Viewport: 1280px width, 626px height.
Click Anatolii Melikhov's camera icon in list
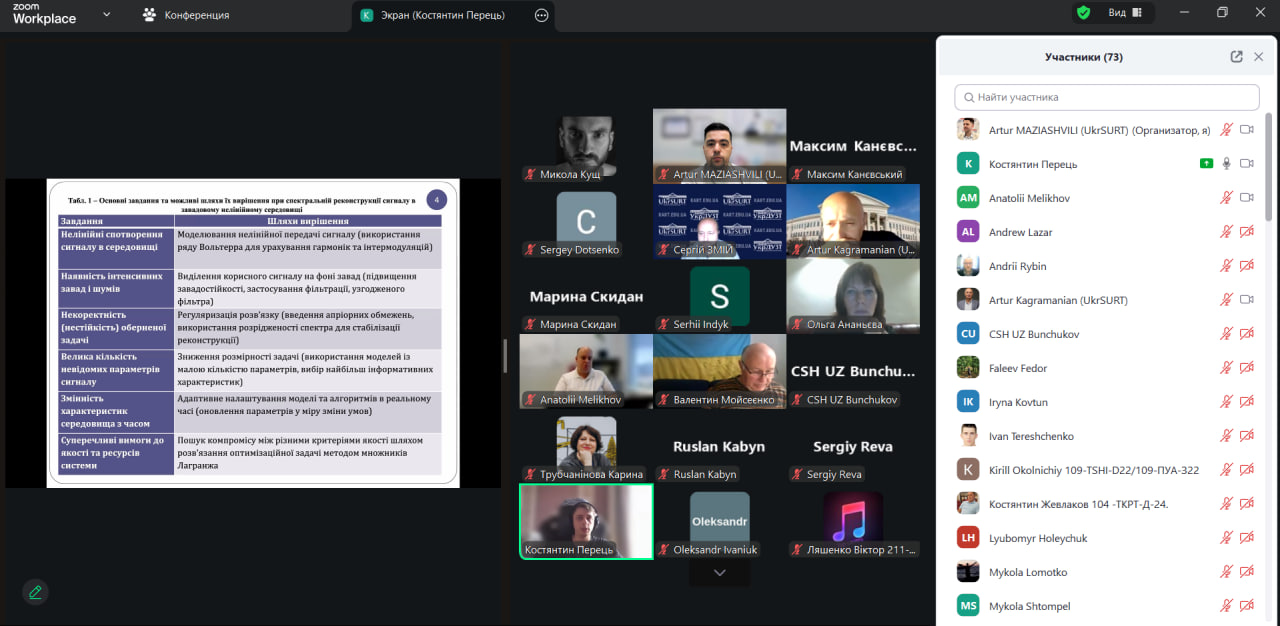(1246, 198)
